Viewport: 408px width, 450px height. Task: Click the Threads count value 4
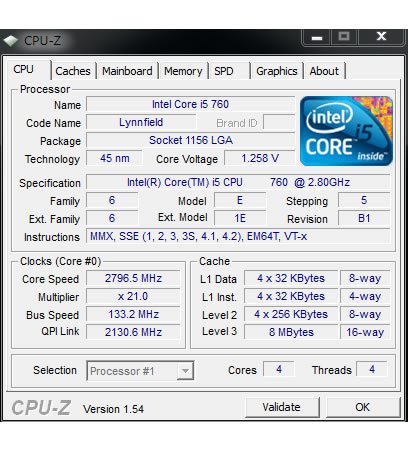(x=372, y=369)
